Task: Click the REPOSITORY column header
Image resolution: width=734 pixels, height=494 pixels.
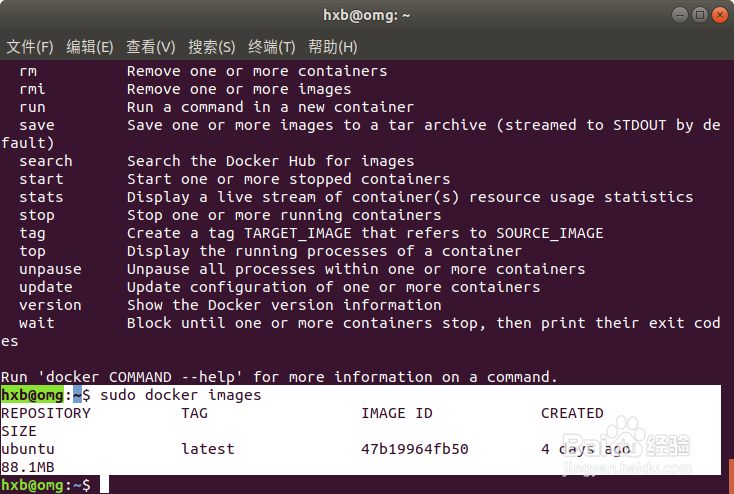Action: [x=45, y=413]
